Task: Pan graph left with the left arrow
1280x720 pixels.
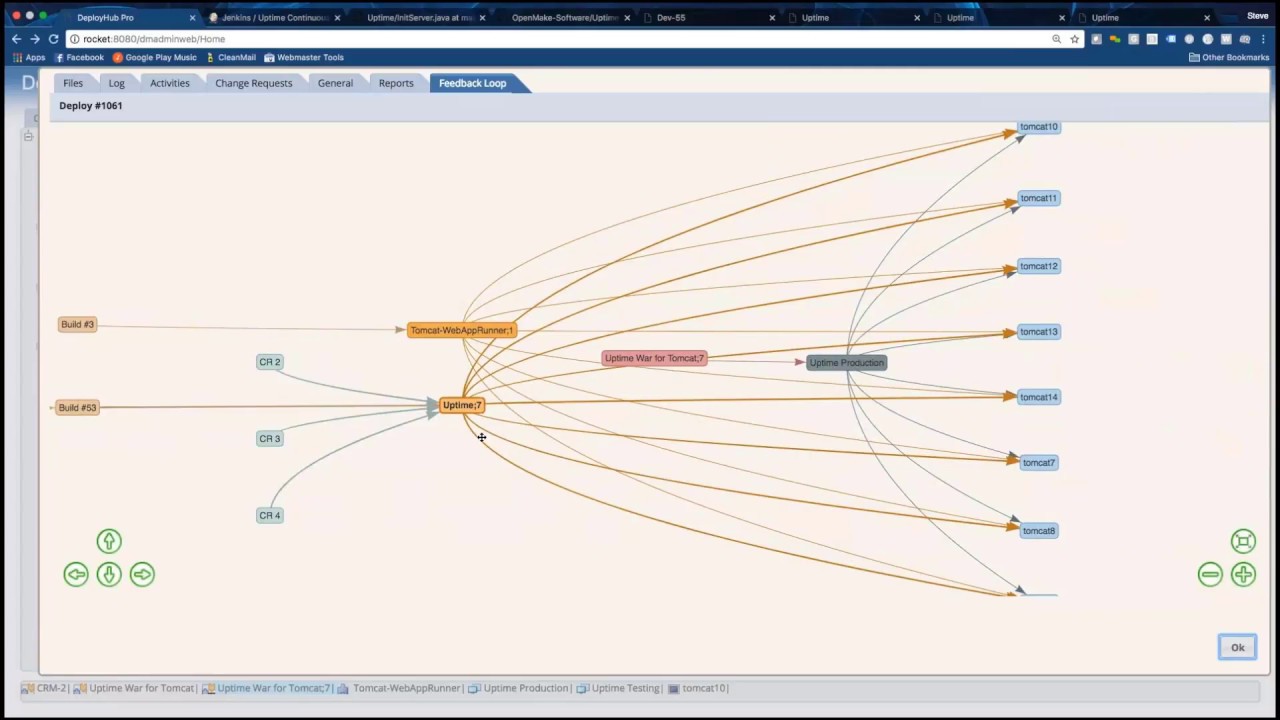Action: (x=76, y=574)
